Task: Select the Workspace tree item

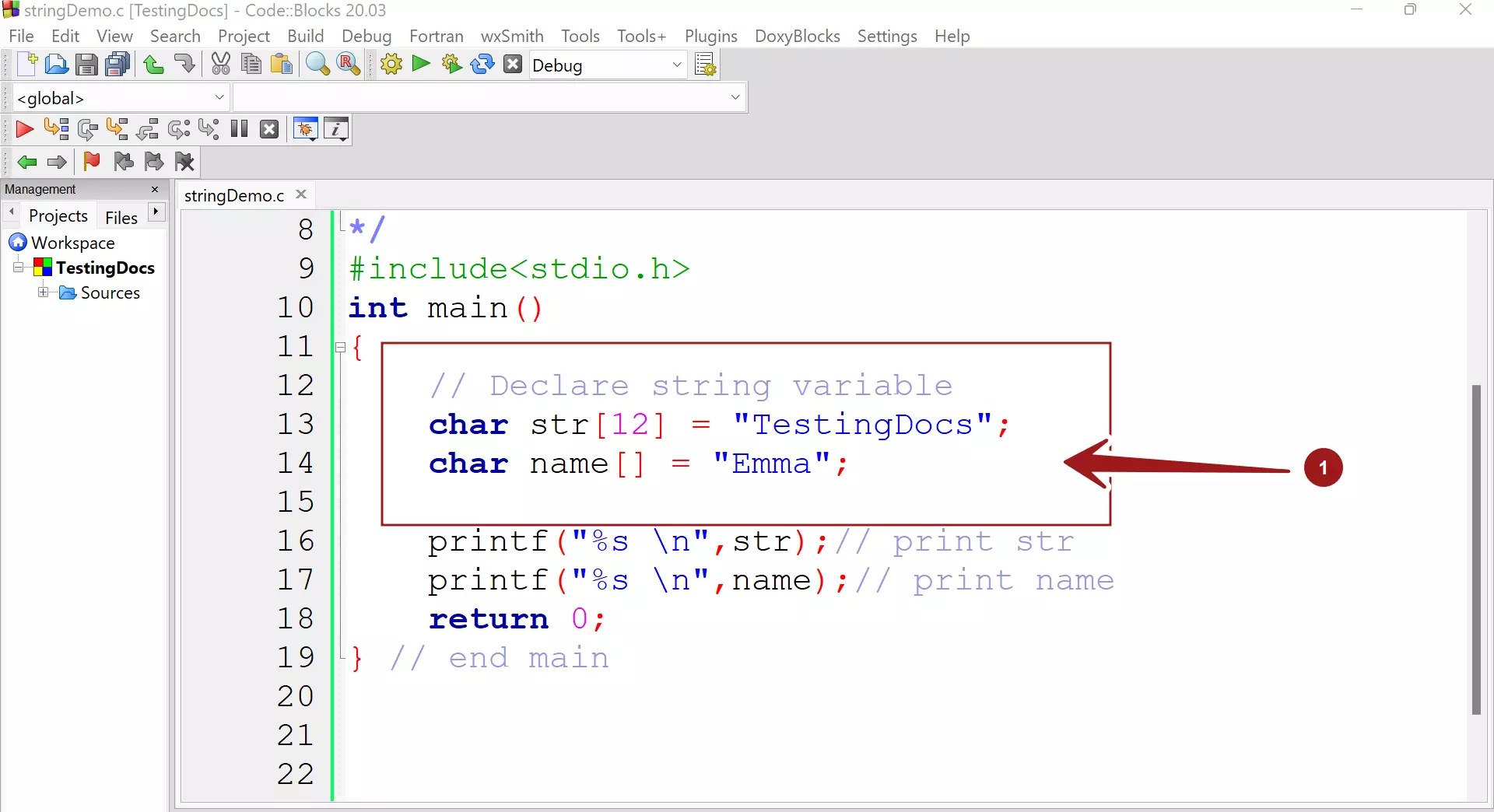Action: pos(72,243)
